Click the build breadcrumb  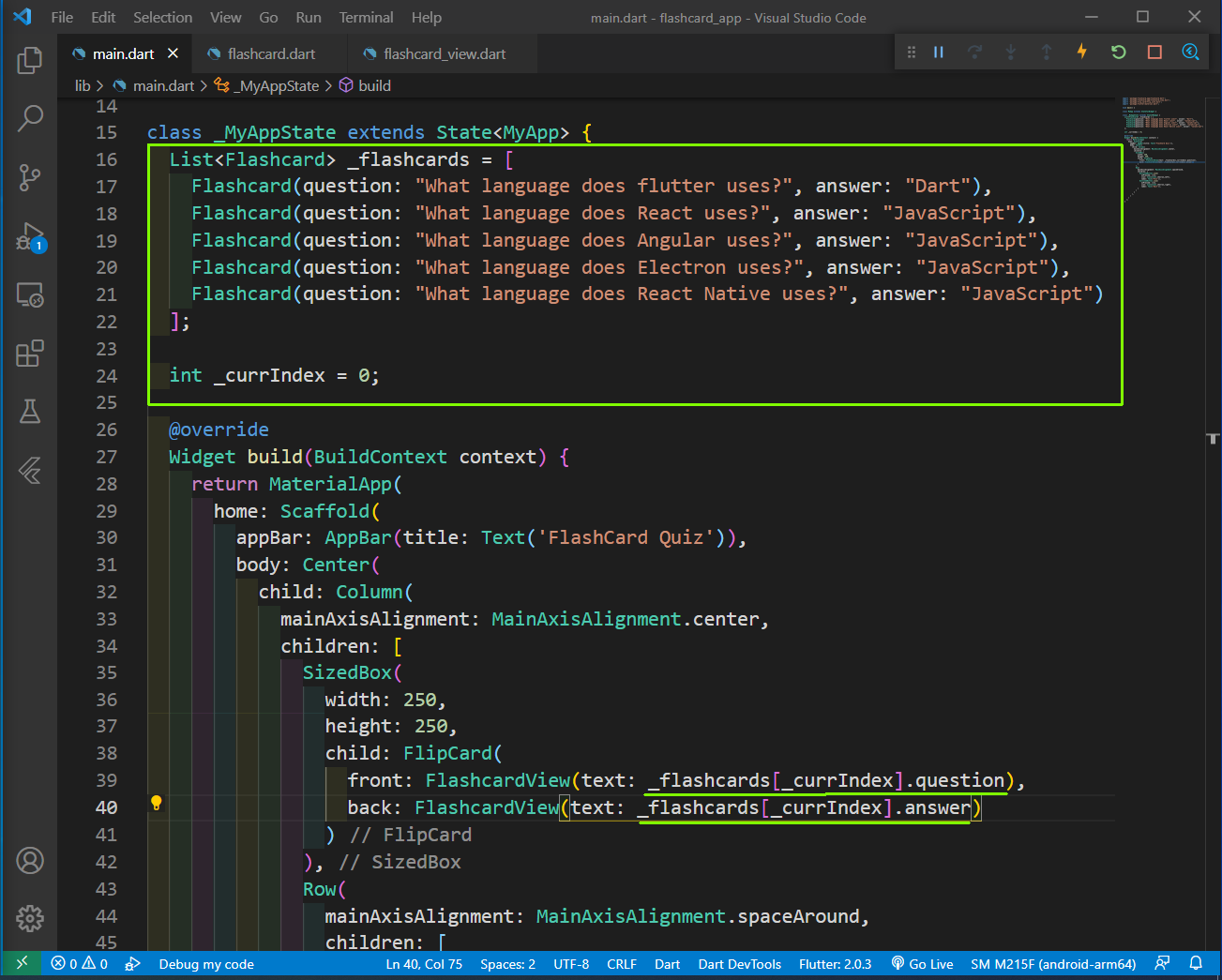(374, 85)
